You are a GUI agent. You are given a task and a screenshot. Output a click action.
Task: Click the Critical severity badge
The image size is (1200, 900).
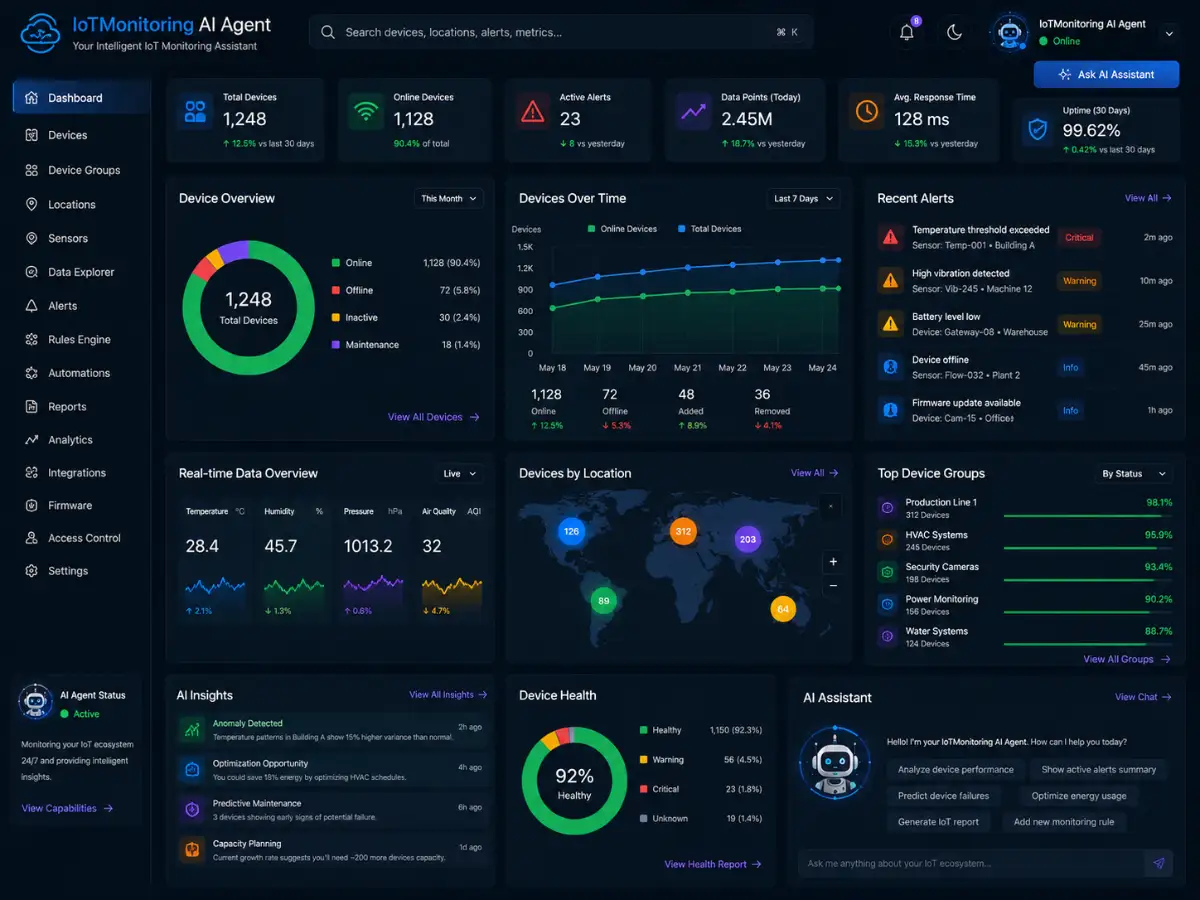pos(1079,238)
